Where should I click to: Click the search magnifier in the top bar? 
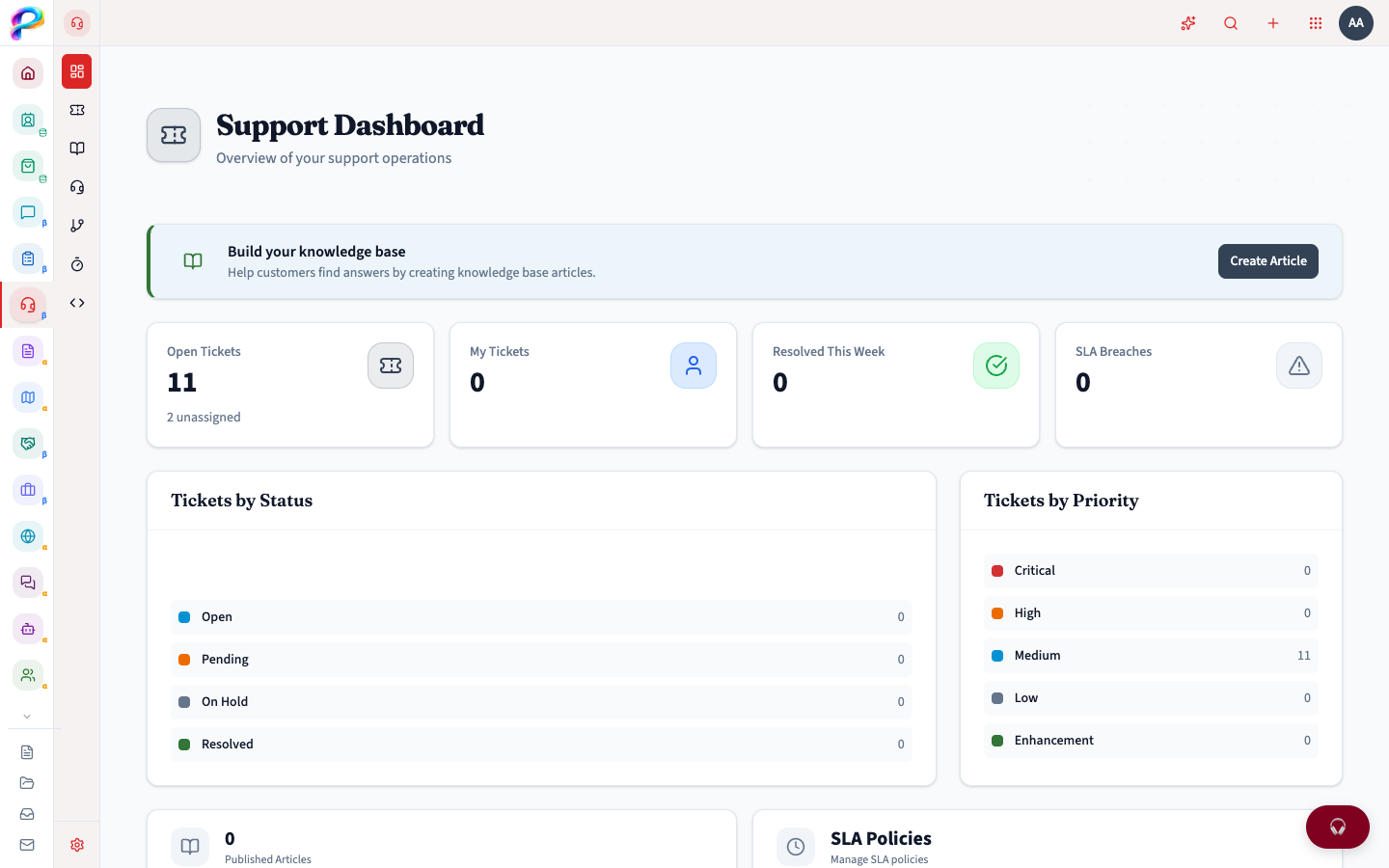pyautogui.click(x=1231, y=23)
